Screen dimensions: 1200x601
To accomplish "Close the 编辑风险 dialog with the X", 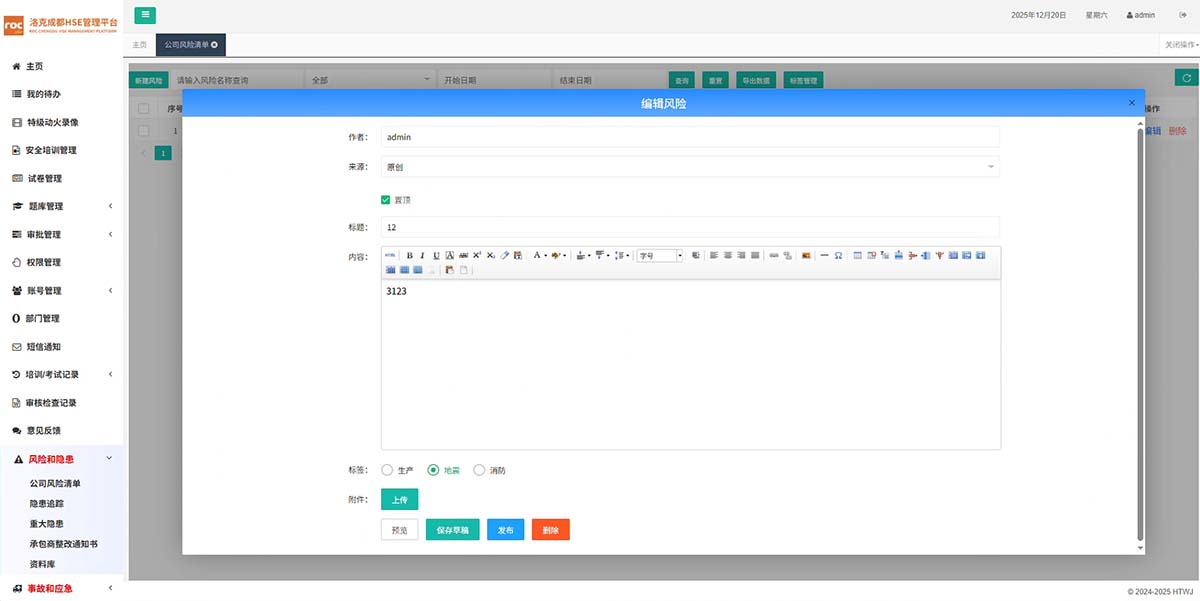I will pos(1131,103).
